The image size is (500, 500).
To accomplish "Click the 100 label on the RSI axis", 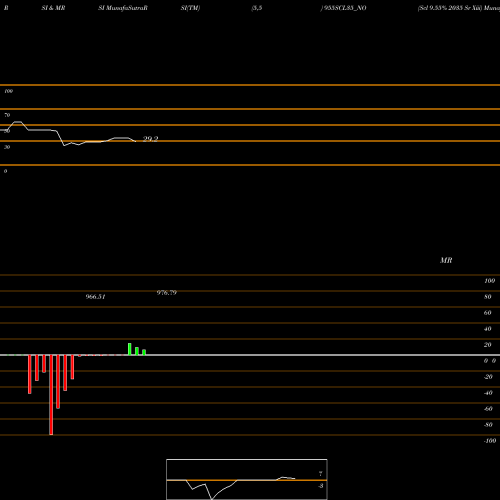I will click(x=8, y=91).
